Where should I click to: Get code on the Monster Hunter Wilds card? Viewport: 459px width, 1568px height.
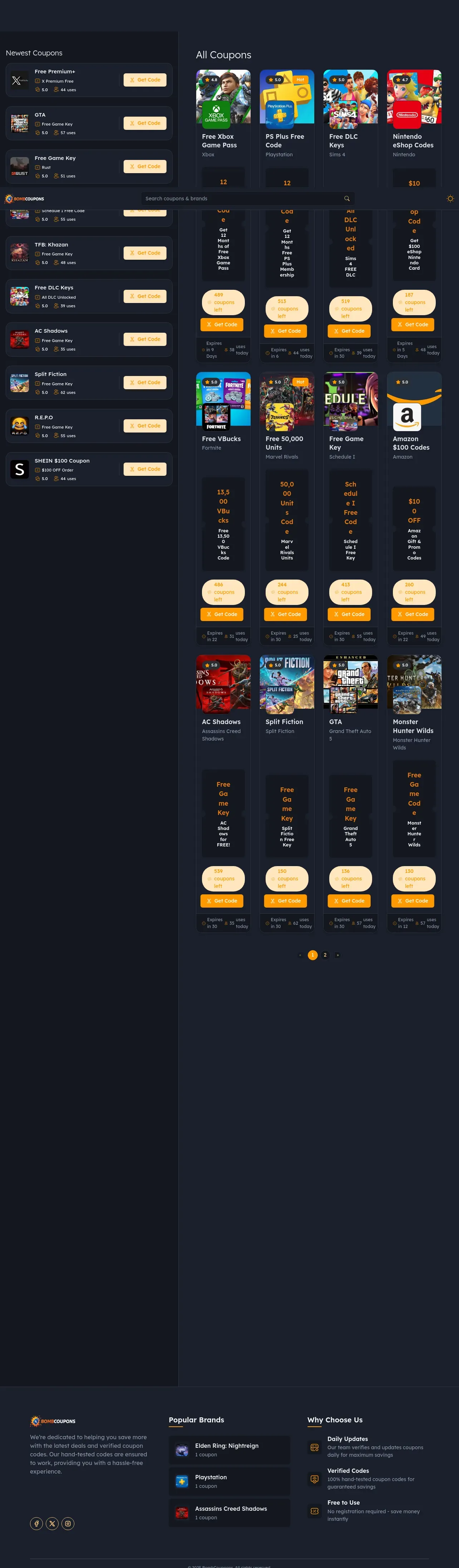(413, 901)
